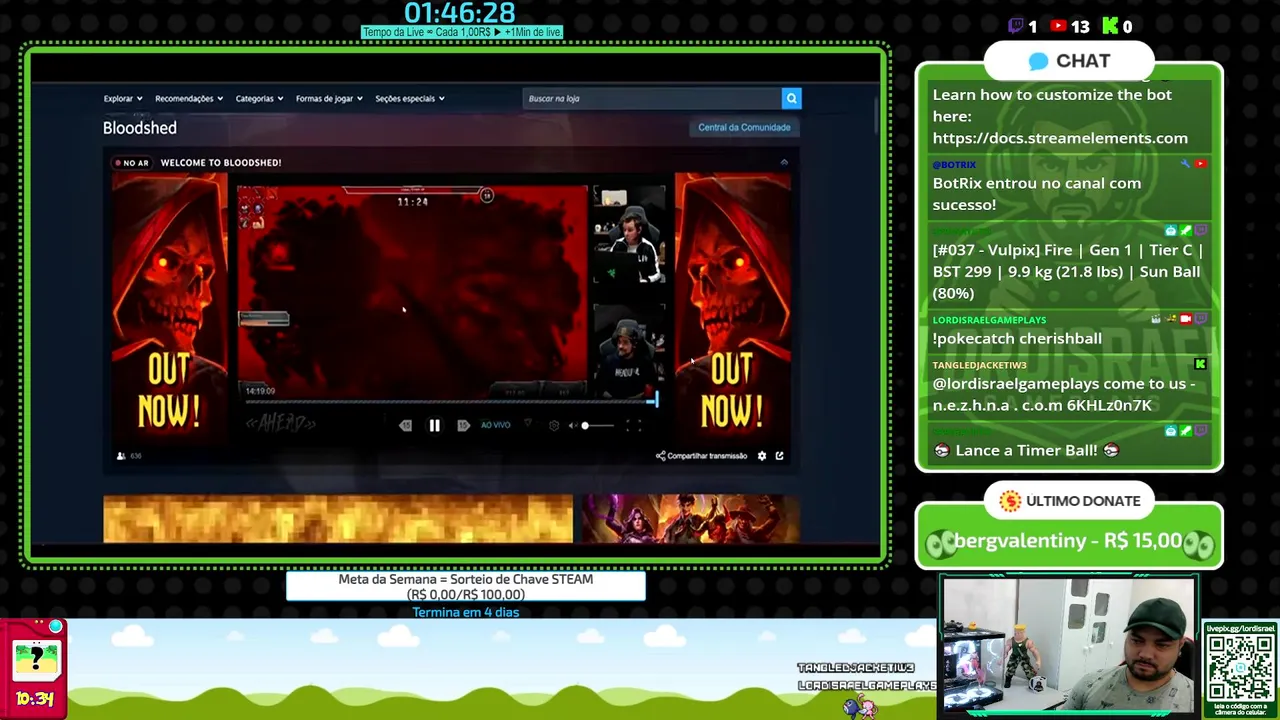Image resolution: width=1280 pixels, height=720 pixels.
Task: Click the NO AR live badge
Action: coord(132,163)
